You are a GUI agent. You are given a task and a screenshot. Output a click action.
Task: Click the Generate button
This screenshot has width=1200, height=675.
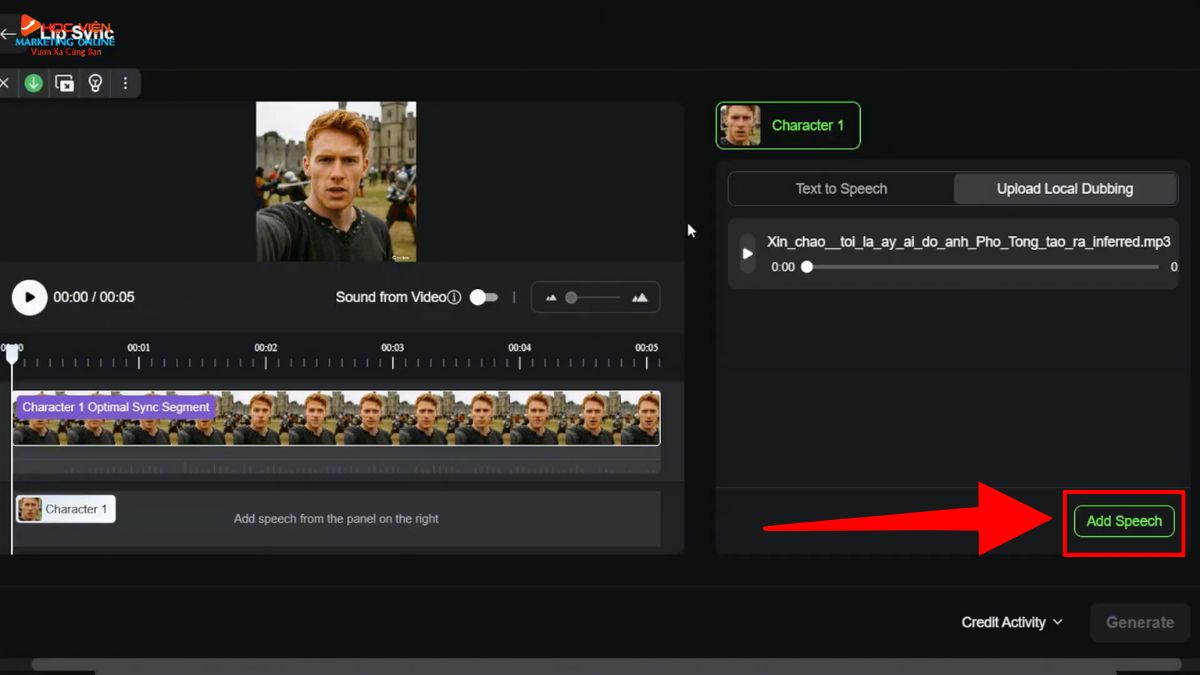tap(1140, 622)
